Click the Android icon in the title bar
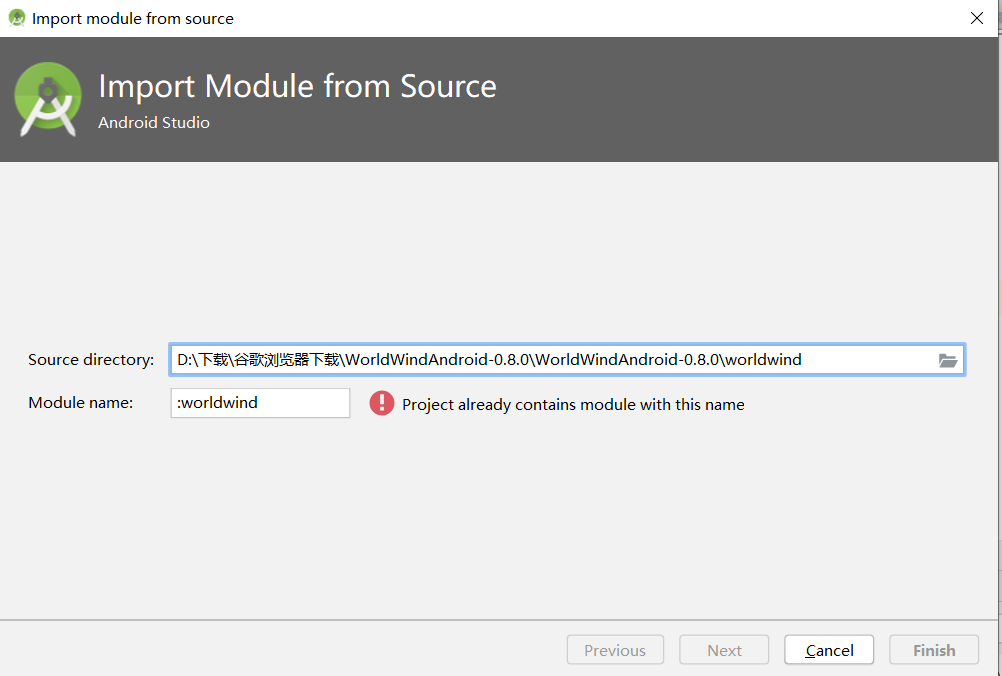The height and width of the screenshot is (676, 1002). pos(15,17)
